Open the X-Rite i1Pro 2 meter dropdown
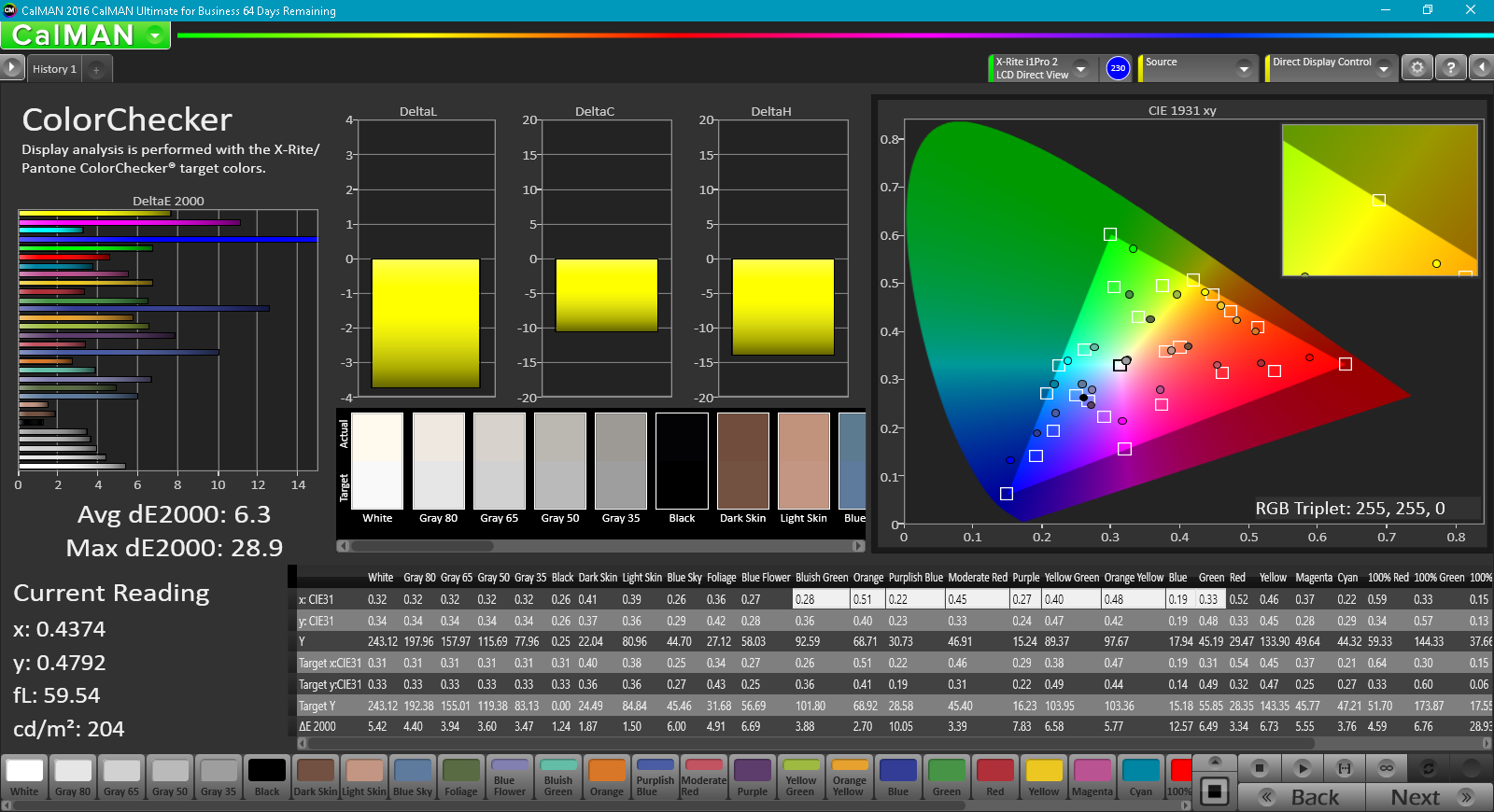 click(x=1080, y=68)
